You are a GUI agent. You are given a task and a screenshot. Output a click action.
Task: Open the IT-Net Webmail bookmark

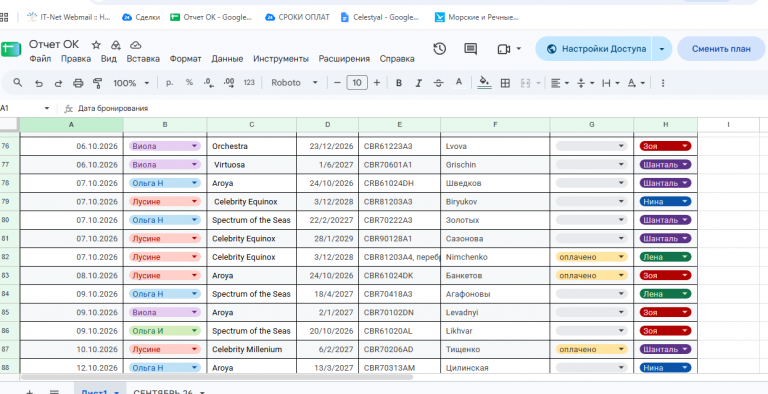69,17
